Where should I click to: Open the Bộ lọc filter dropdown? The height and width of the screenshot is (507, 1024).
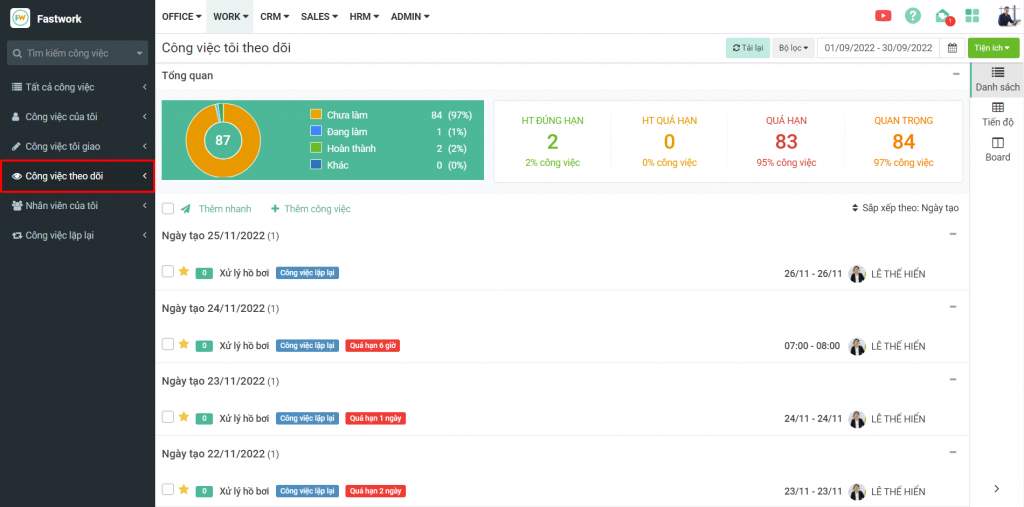[x=793, y=48]
